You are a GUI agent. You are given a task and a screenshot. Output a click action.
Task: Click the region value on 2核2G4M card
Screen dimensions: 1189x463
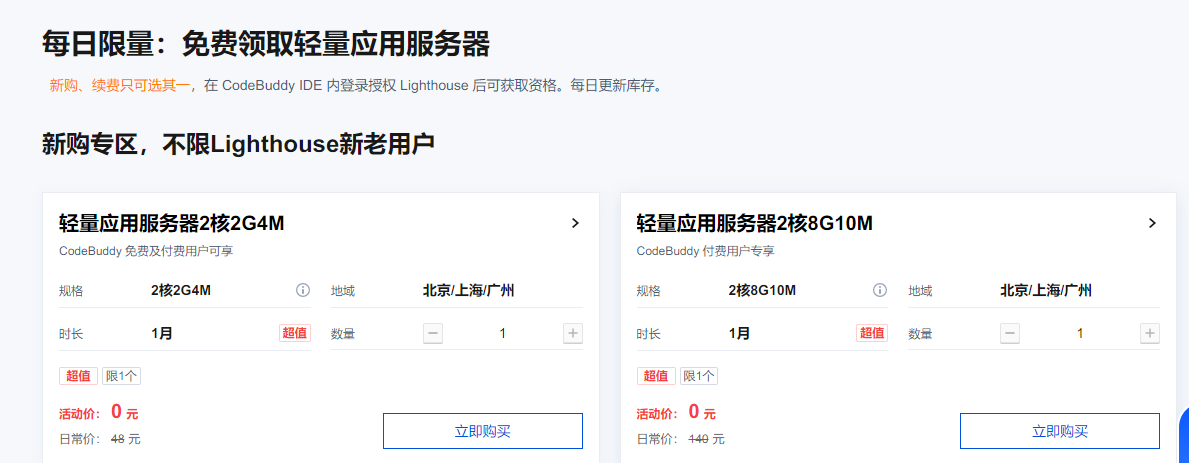coord(469,290)
